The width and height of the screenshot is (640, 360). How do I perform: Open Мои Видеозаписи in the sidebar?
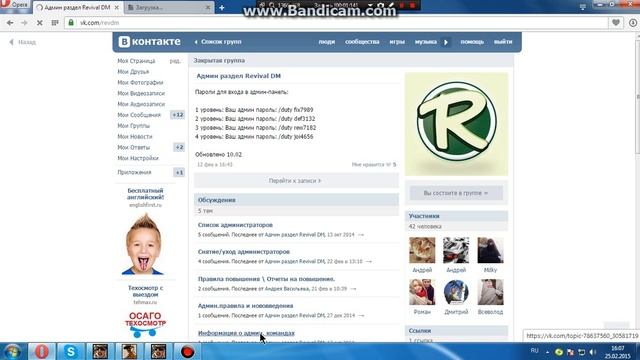click(141, 93)
